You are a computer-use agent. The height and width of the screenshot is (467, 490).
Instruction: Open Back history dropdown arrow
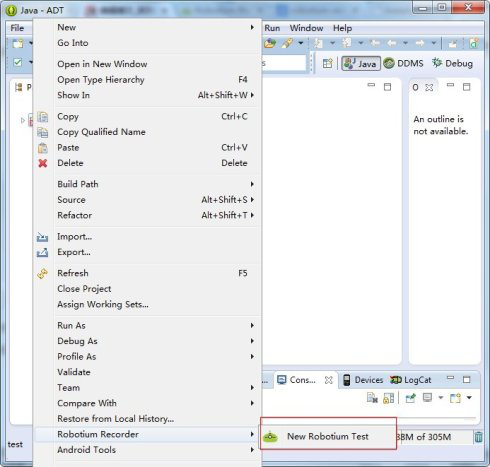tap(405, 43)
